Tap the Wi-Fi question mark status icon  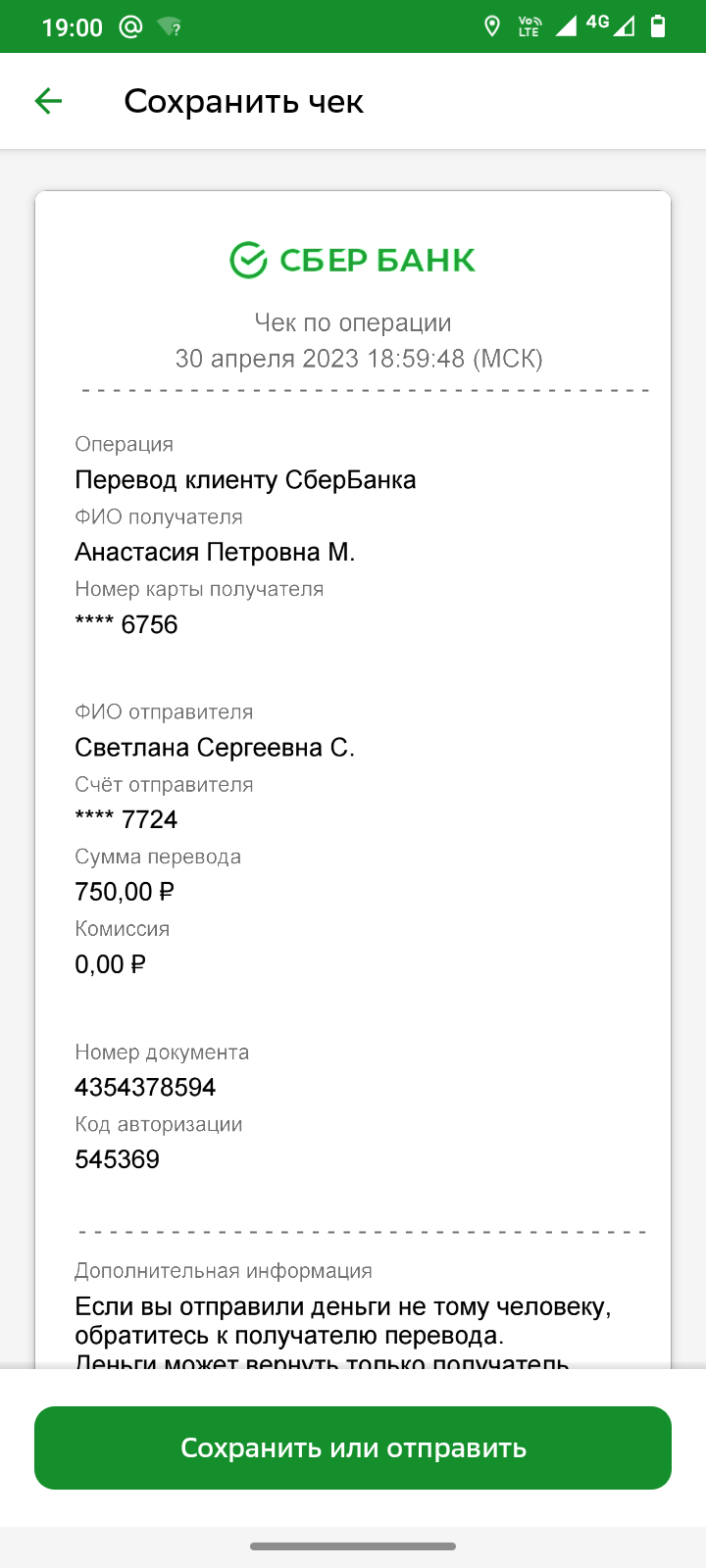click(170, 26)
